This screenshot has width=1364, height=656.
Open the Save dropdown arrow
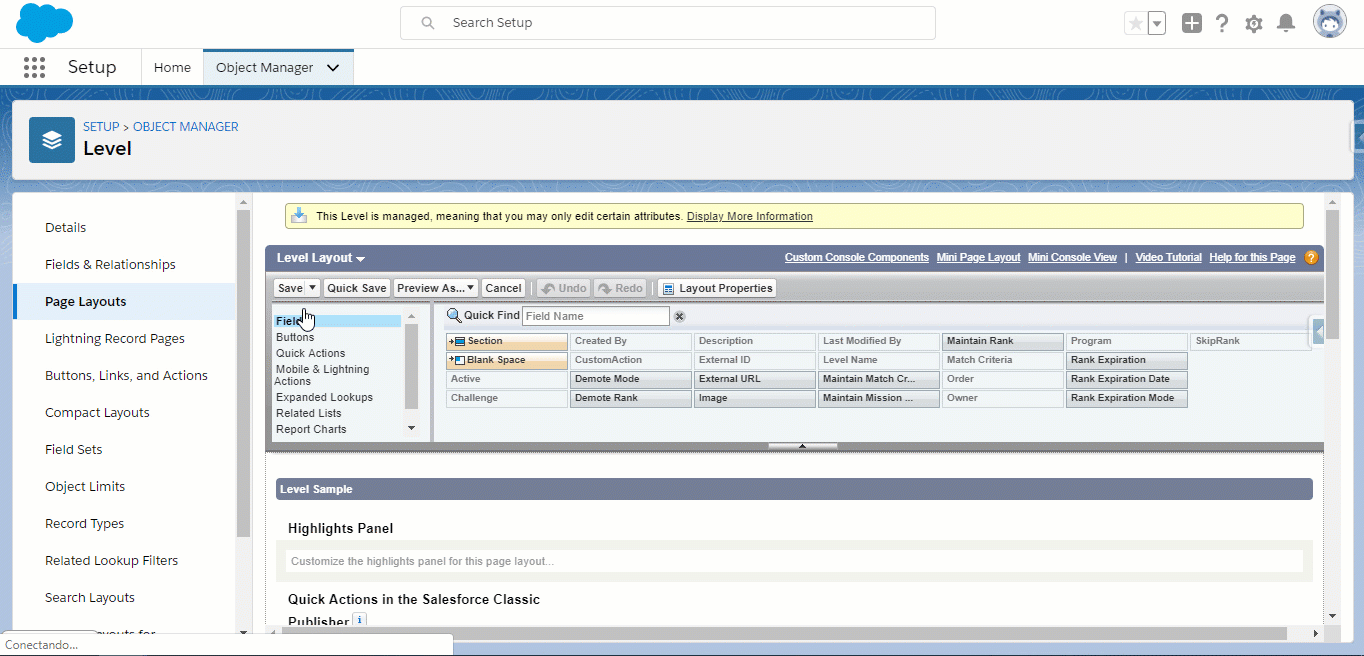[x=312, y=288]
